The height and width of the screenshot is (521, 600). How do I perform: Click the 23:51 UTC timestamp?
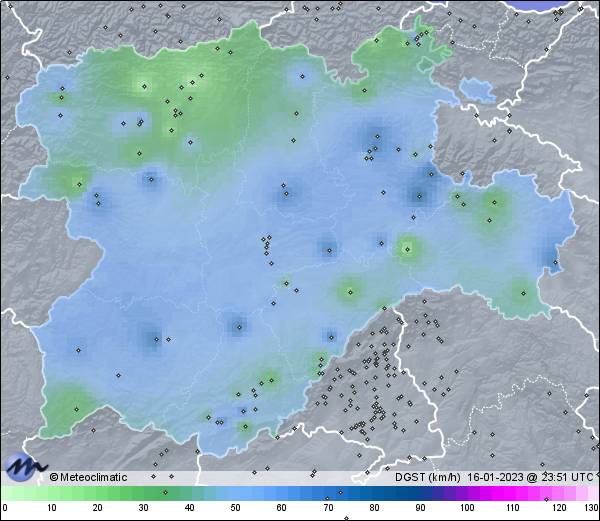567,477
